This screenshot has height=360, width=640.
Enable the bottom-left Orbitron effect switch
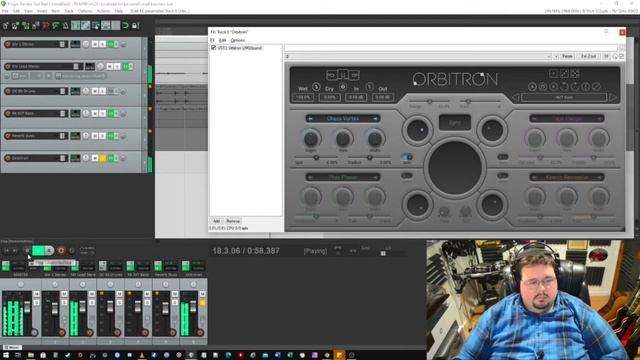[407, 176]
